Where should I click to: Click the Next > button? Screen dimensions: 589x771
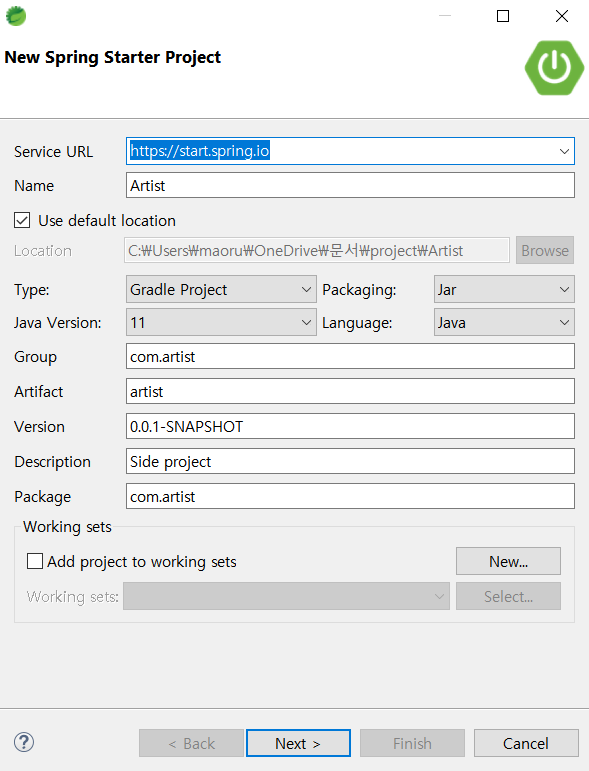[x=298, y=743]
